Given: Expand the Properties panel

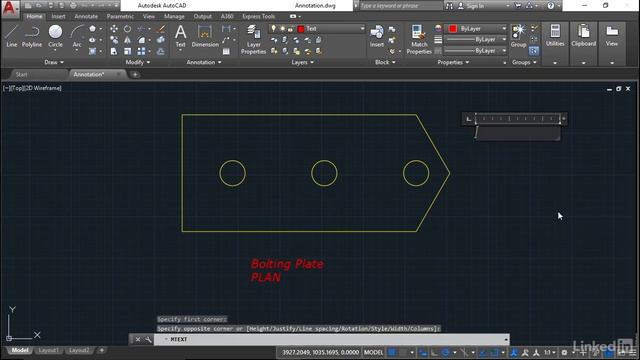Looking at the screenshot, I should (453, 62).
